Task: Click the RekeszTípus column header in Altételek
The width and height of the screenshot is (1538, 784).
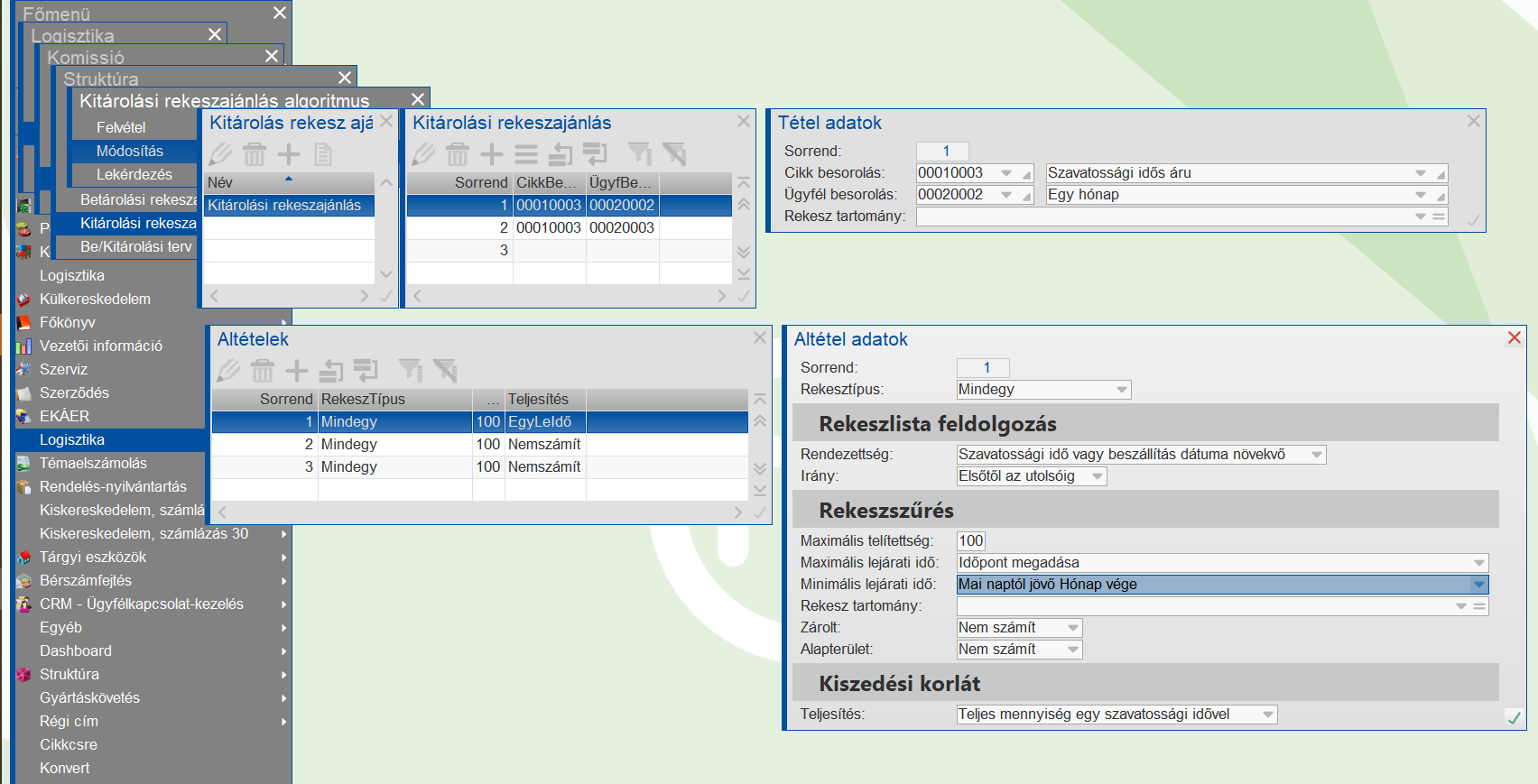Action: pyautogui.click(x=394, y=400)
